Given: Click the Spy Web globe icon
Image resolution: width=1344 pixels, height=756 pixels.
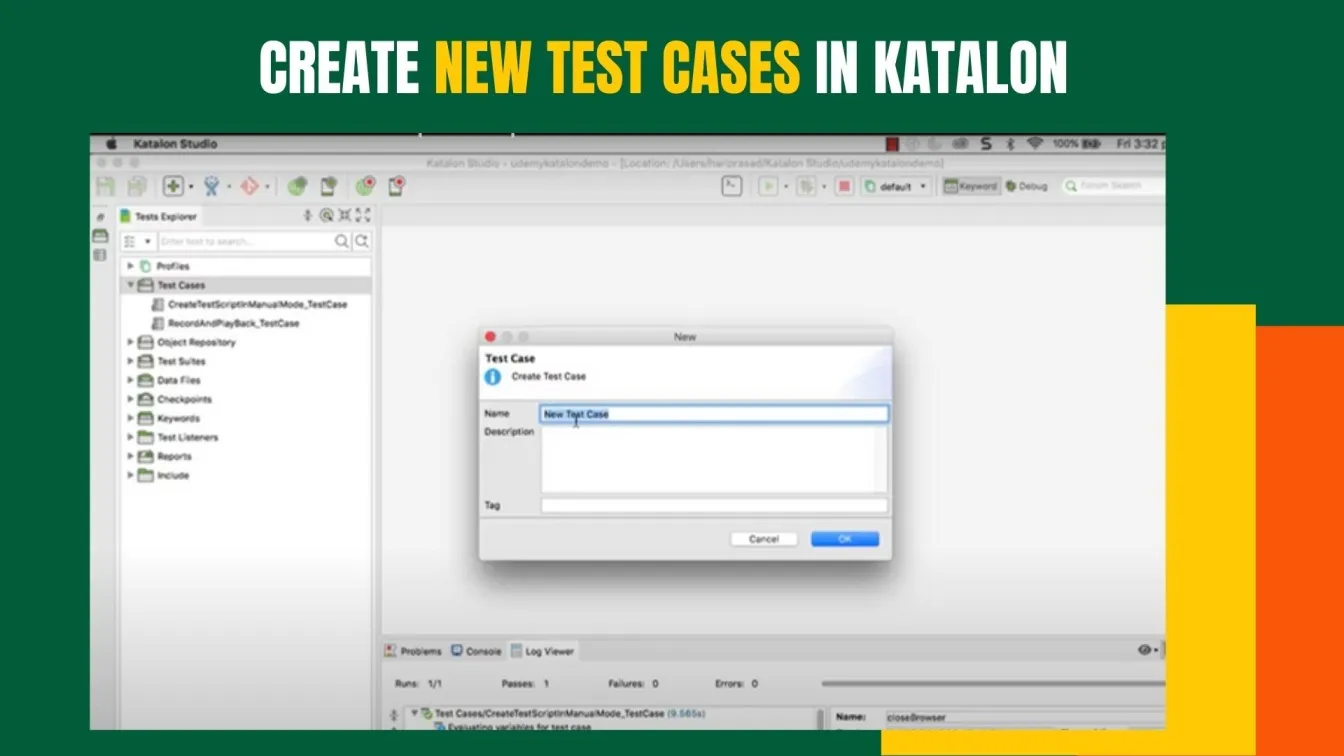Looking at the screenshot, I should [x=297, y=186].
